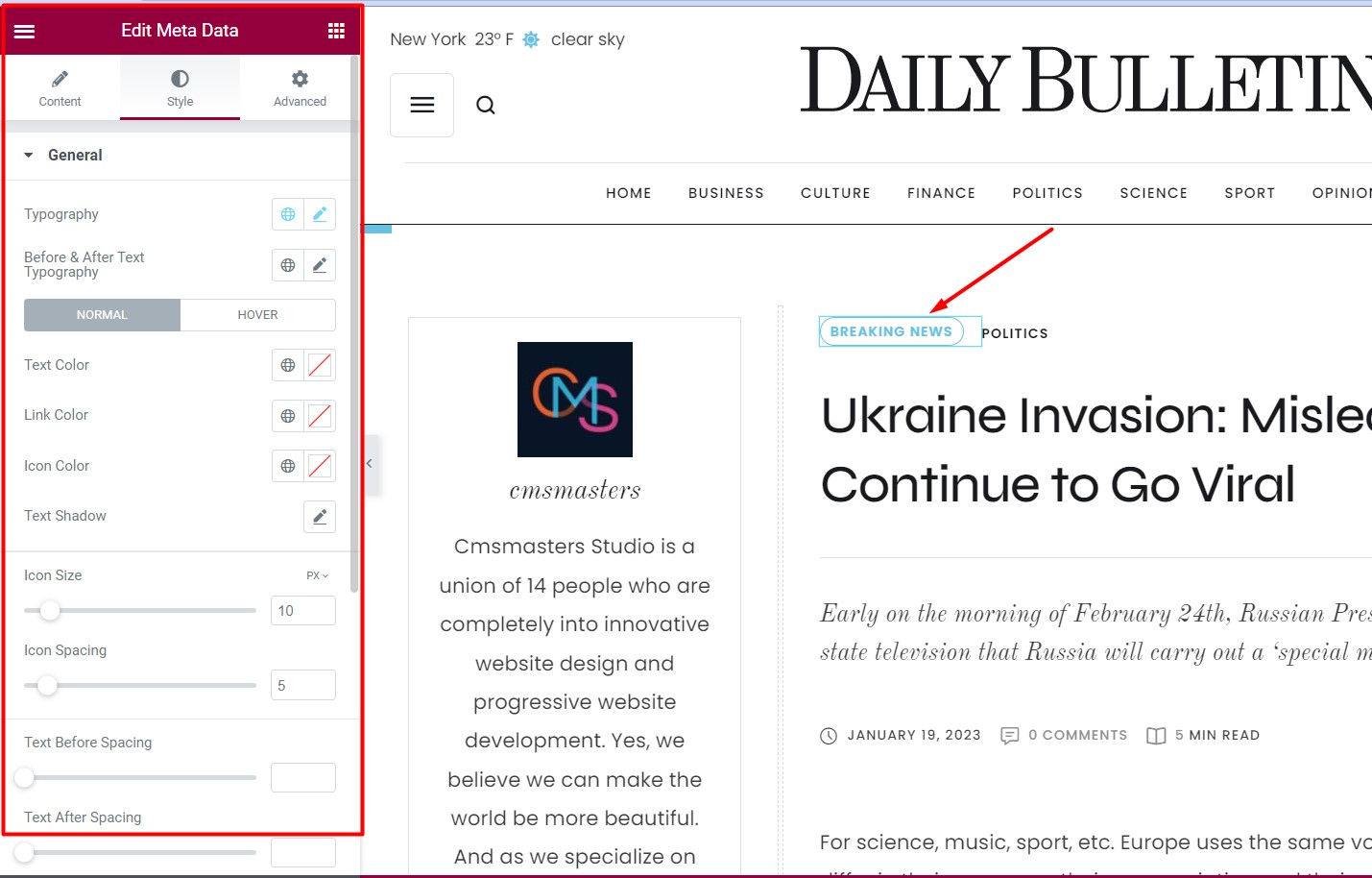Click the cmsmasters author name
This screenshot has height=878, width=1372.
pos(575,491)
